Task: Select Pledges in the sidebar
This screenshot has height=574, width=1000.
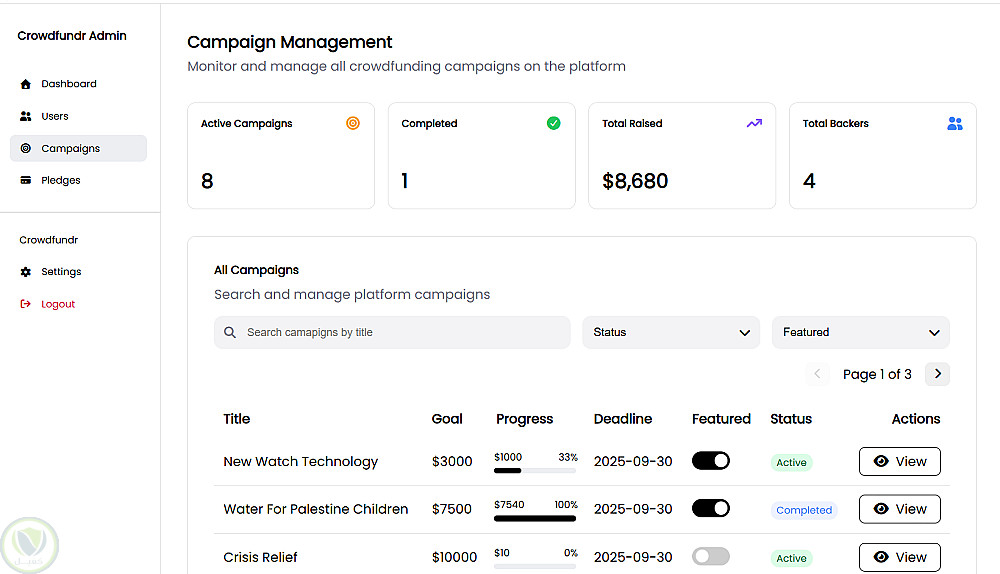Action: coord(60,181)
